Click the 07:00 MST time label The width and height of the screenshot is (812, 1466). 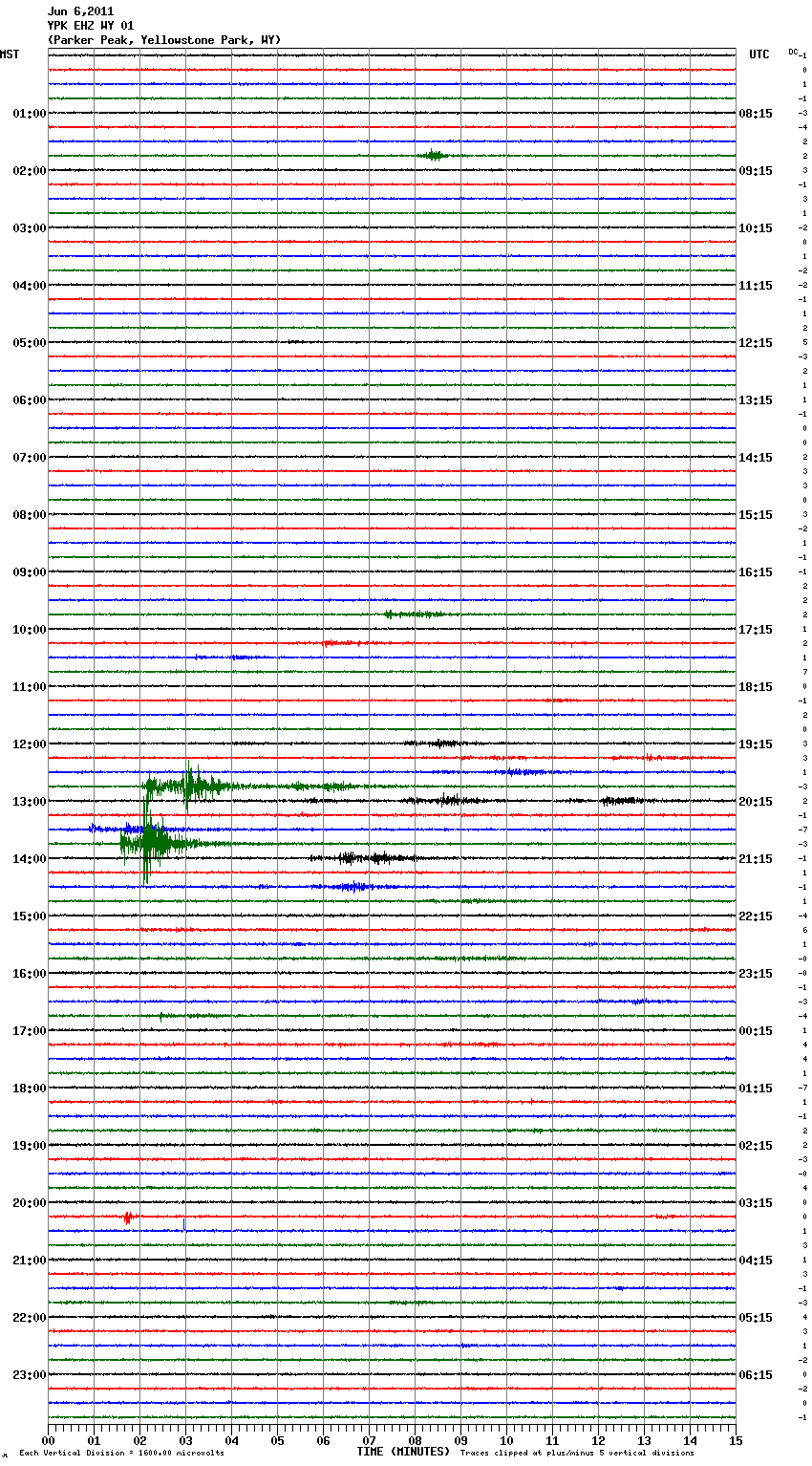click(x=29, y=458)
